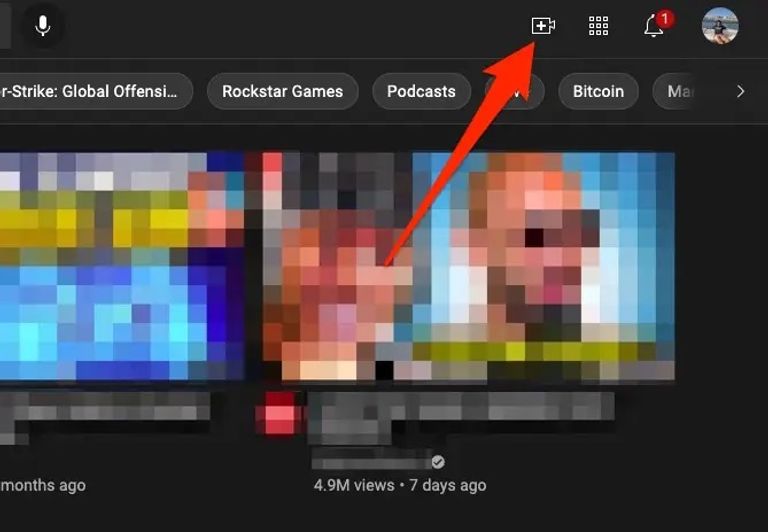
Task: Open the YouTube apps grid icon
Action: [598, 26]
